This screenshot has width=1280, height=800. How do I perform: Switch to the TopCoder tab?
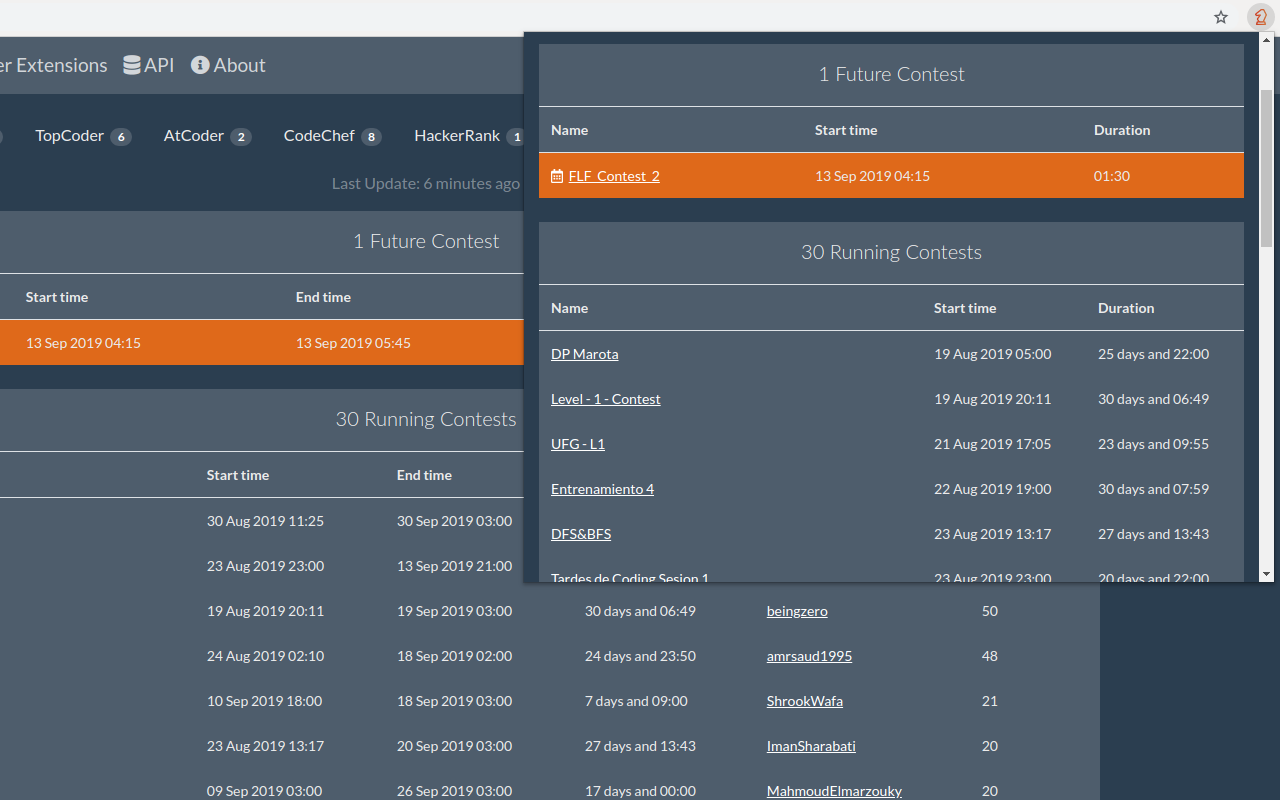(x=83, y=136)
